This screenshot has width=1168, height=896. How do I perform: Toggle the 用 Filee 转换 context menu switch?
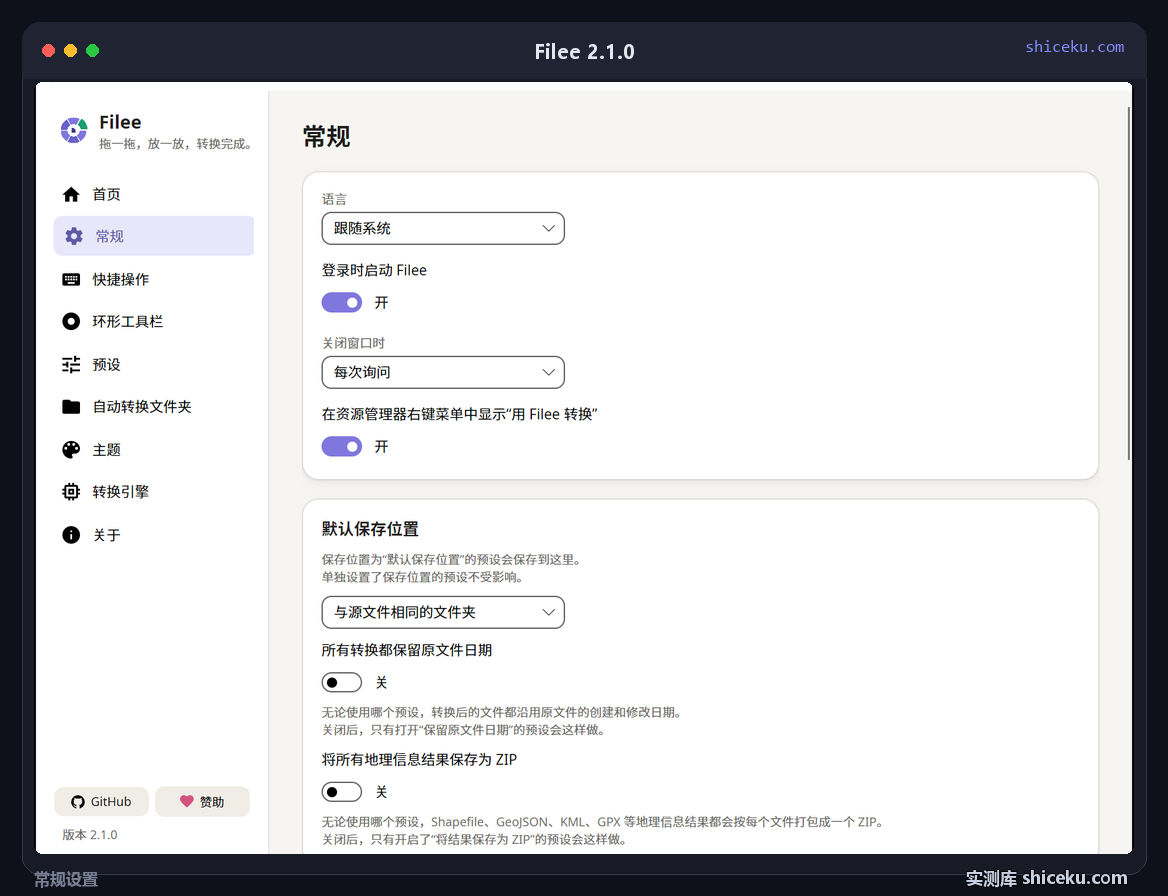tap(342, 446)
